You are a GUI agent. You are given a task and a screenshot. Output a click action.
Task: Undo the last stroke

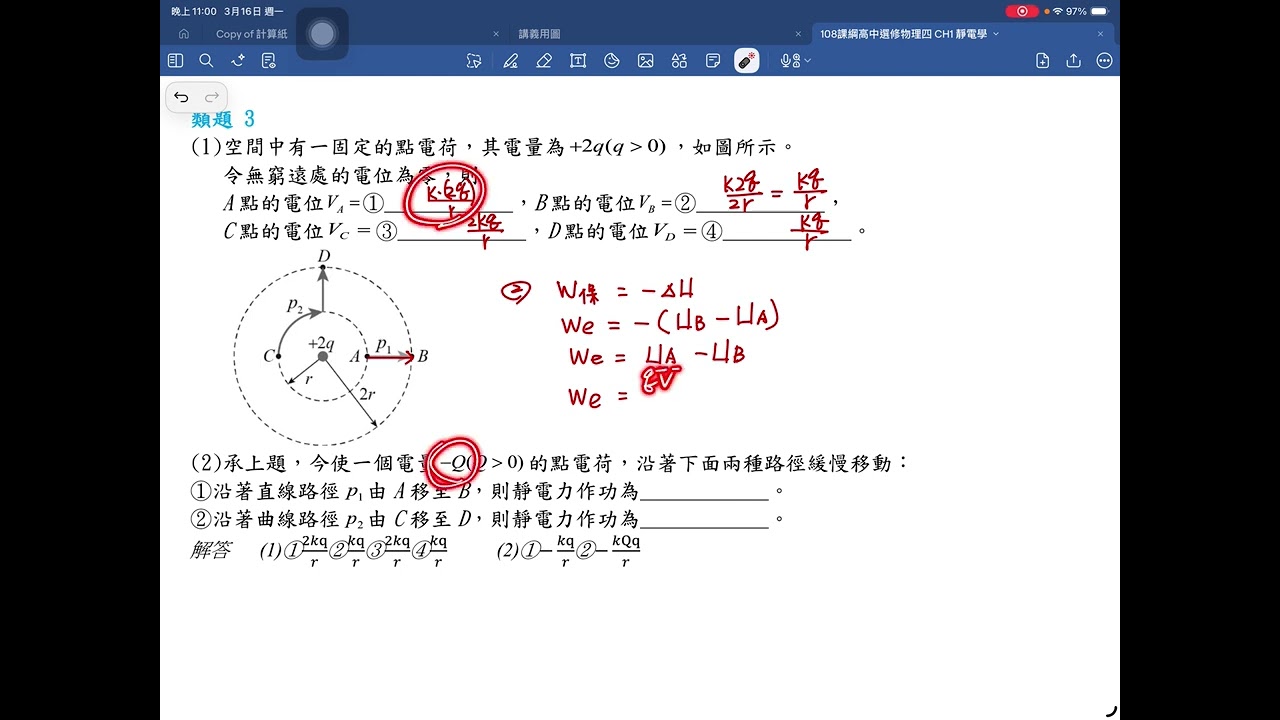181,97
